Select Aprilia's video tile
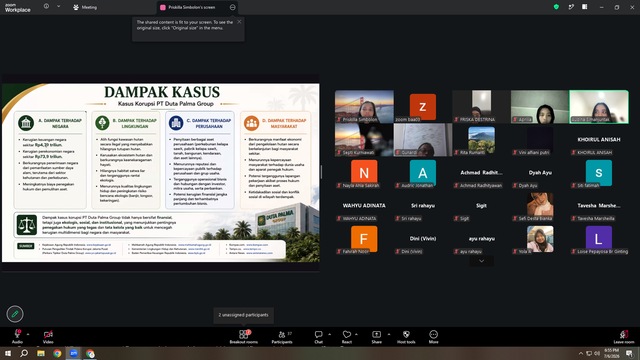The width and height of the screenshot is (640, 360). pos(540,107)
